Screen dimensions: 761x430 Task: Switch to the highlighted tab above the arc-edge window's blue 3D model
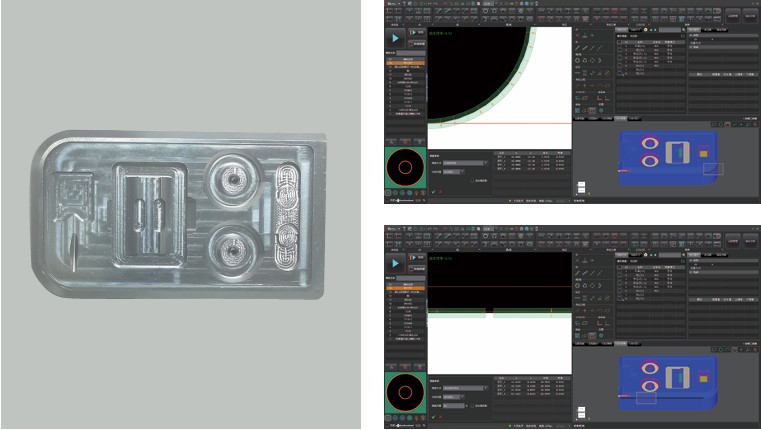(x=620, y=118)
